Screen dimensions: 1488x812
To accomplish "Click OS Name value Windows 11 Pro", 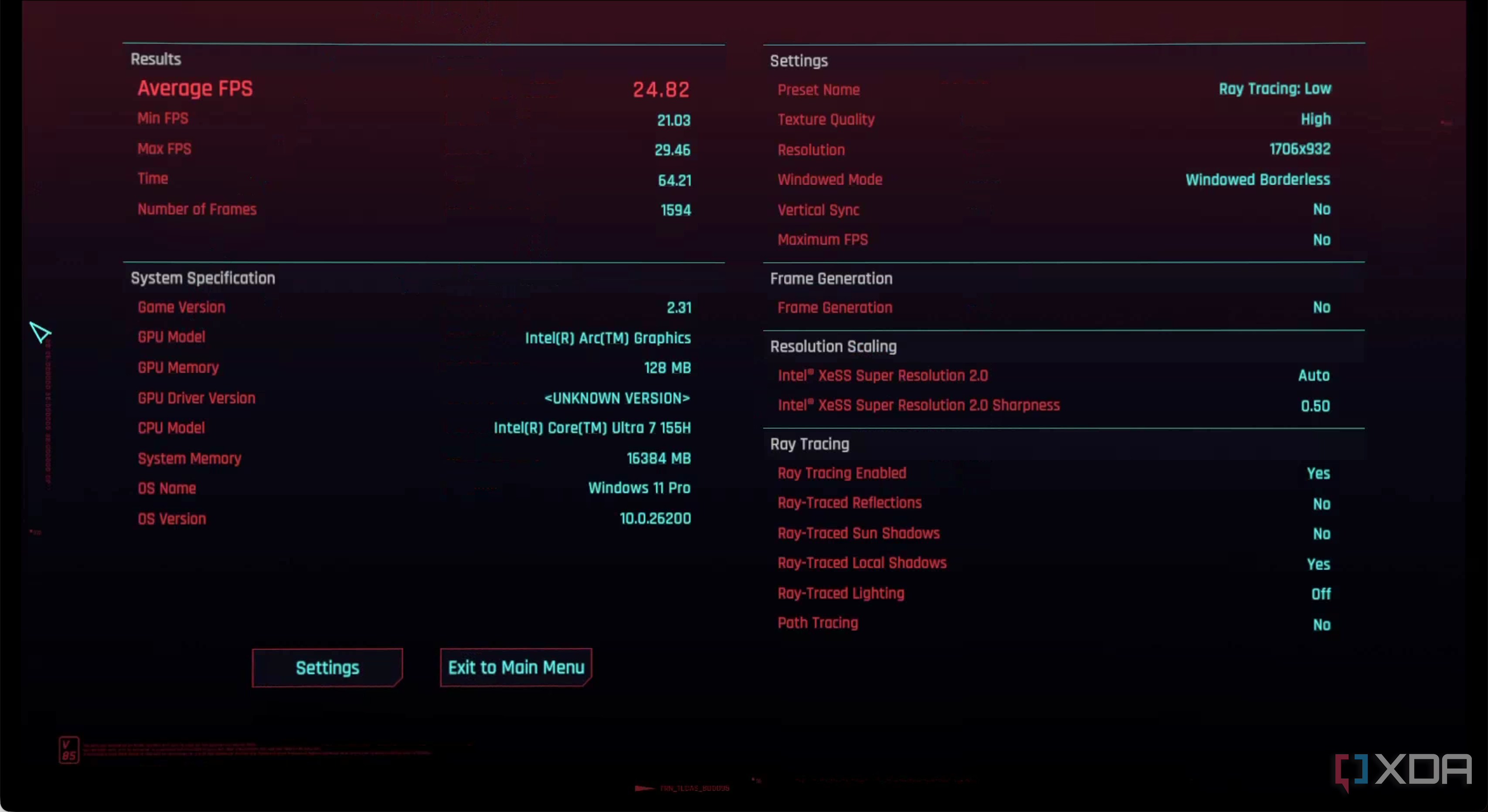I will coord(639,488).
